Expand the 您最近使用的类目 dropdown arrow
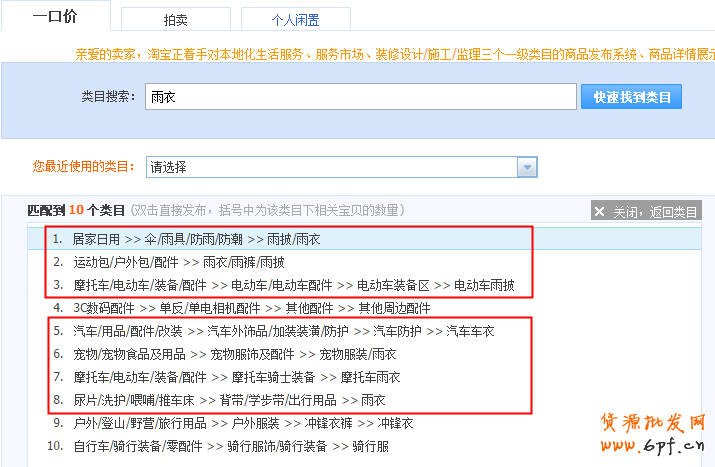Image resolution: width=715 pixels, height=467 pixels. 527,167
